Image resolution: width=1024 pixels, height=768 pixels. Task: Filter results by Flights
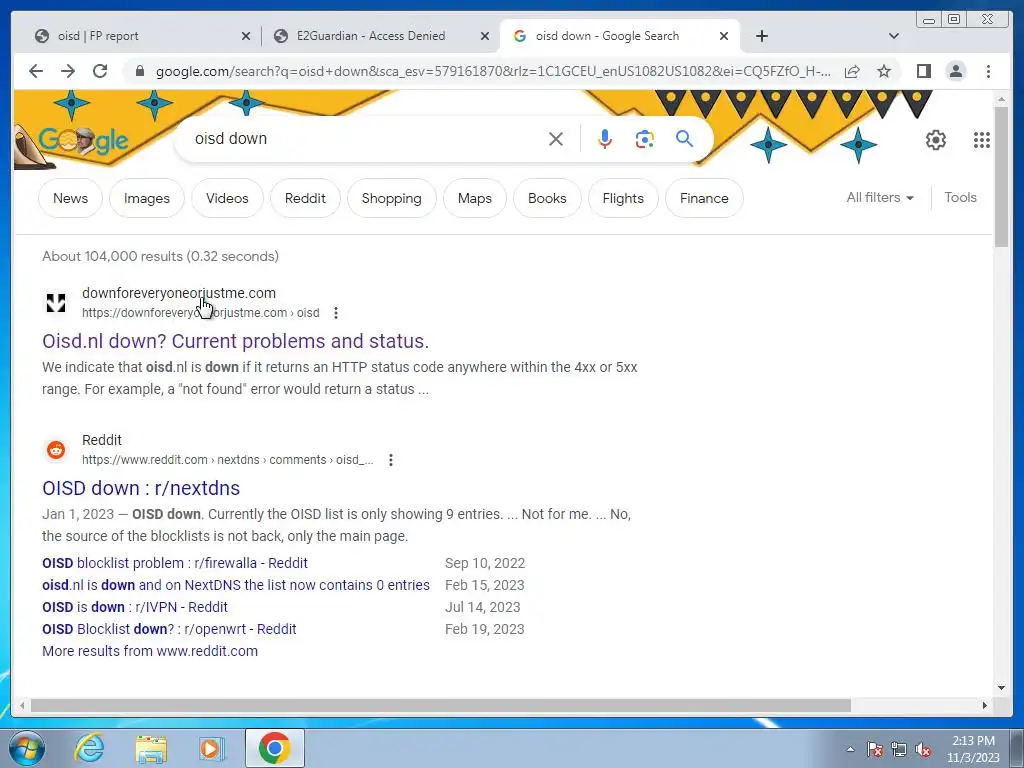(x=623, y=198)
